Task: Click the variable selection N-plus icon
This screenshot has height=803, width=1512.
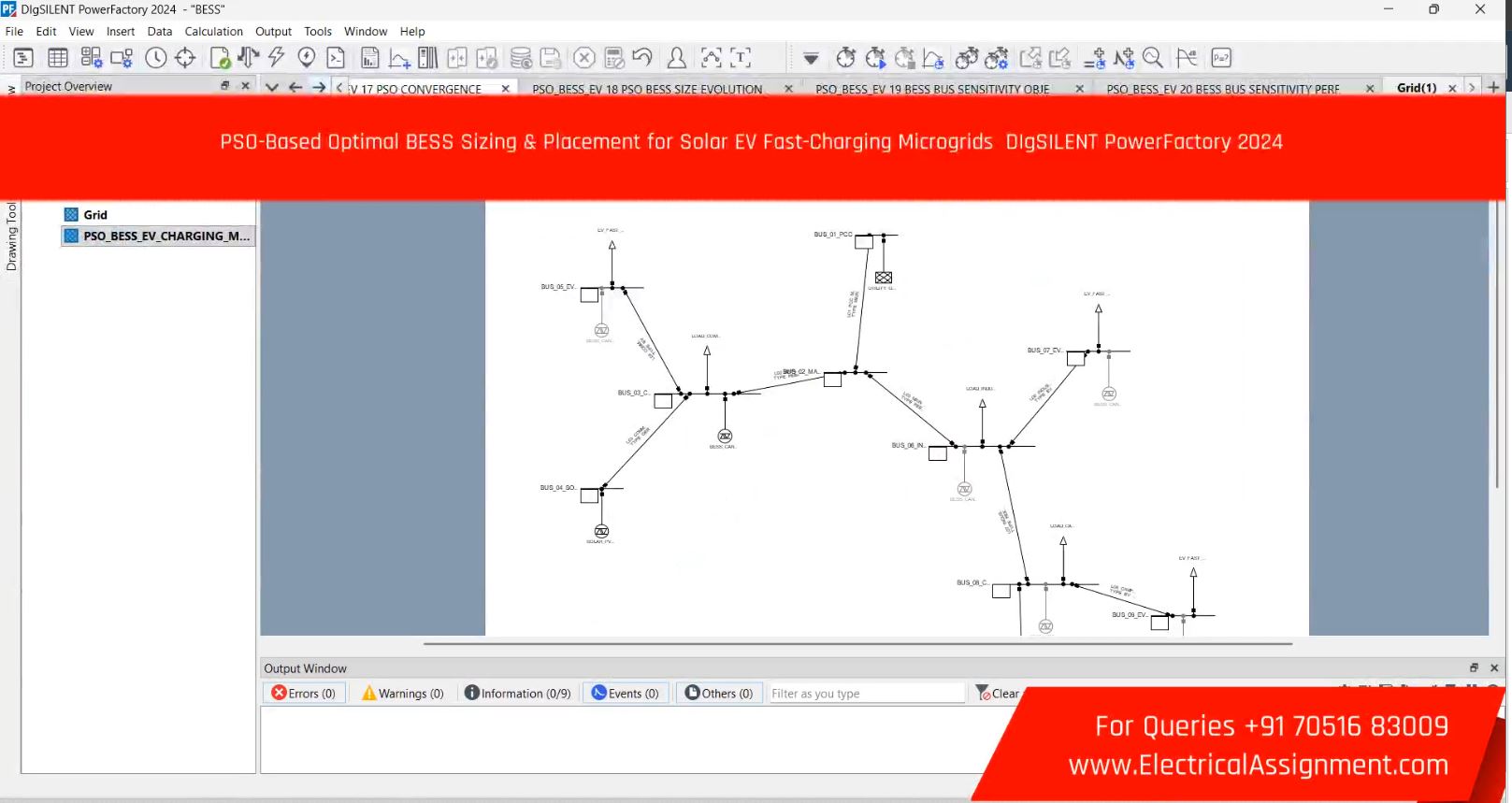Action: (1124, 58)
